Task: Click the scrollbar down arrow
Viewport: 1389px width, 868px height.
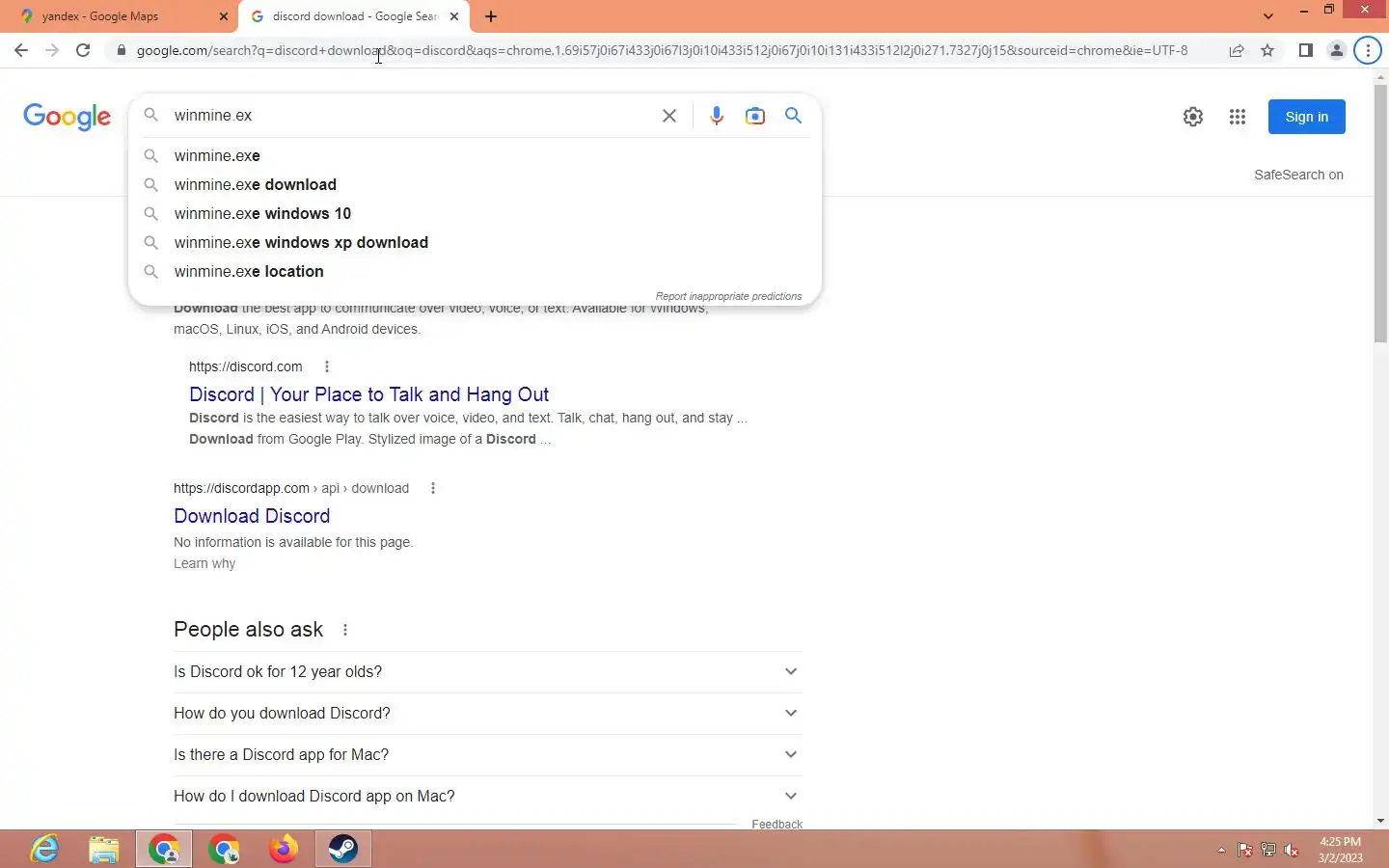Action: click(x=1380, y=821)
